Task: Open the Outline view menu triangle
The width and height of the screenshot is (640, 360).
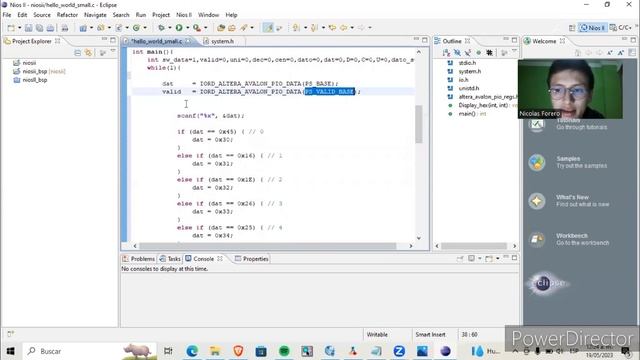Action: point(514,51)
